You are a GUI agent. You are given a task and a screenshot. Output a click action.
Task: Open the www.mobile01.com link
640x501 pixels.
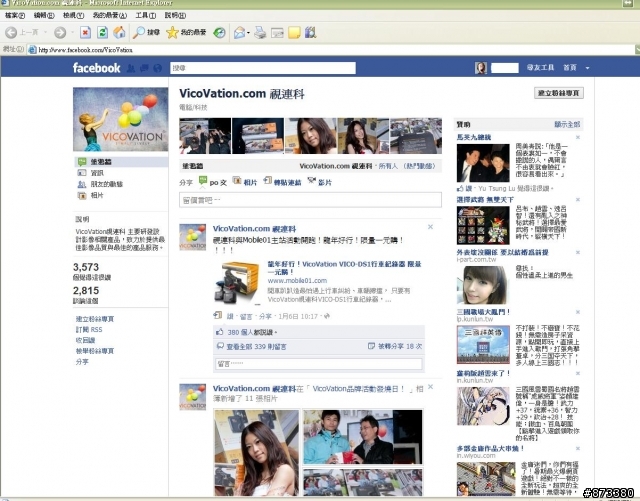(x=297, y=281)
